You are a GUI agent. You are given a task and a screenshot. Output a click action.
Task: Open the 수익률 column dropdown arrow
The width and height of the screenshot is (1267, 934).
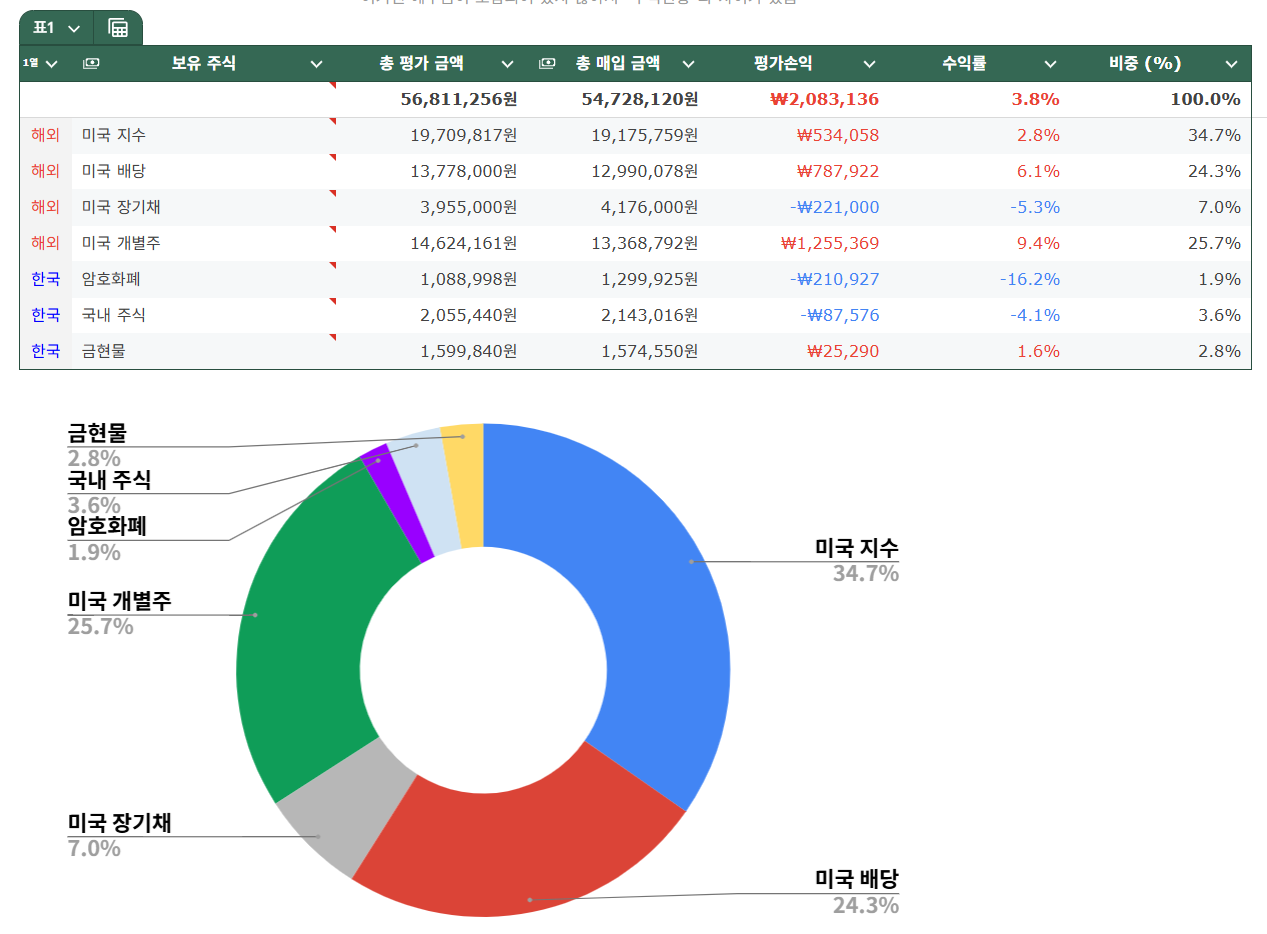pos(1050,64)
